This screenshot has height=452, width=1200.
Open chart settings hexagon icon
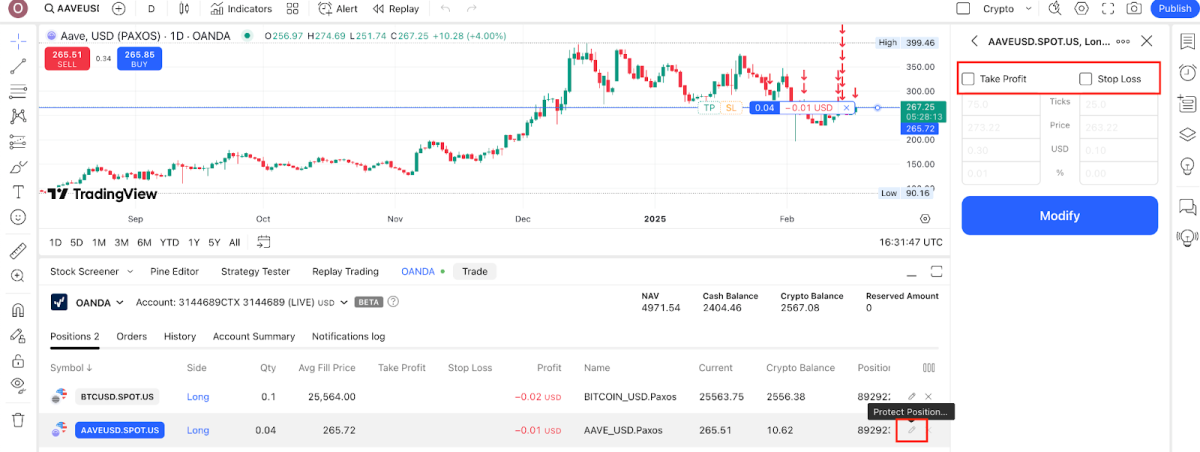coord(1082,8)
